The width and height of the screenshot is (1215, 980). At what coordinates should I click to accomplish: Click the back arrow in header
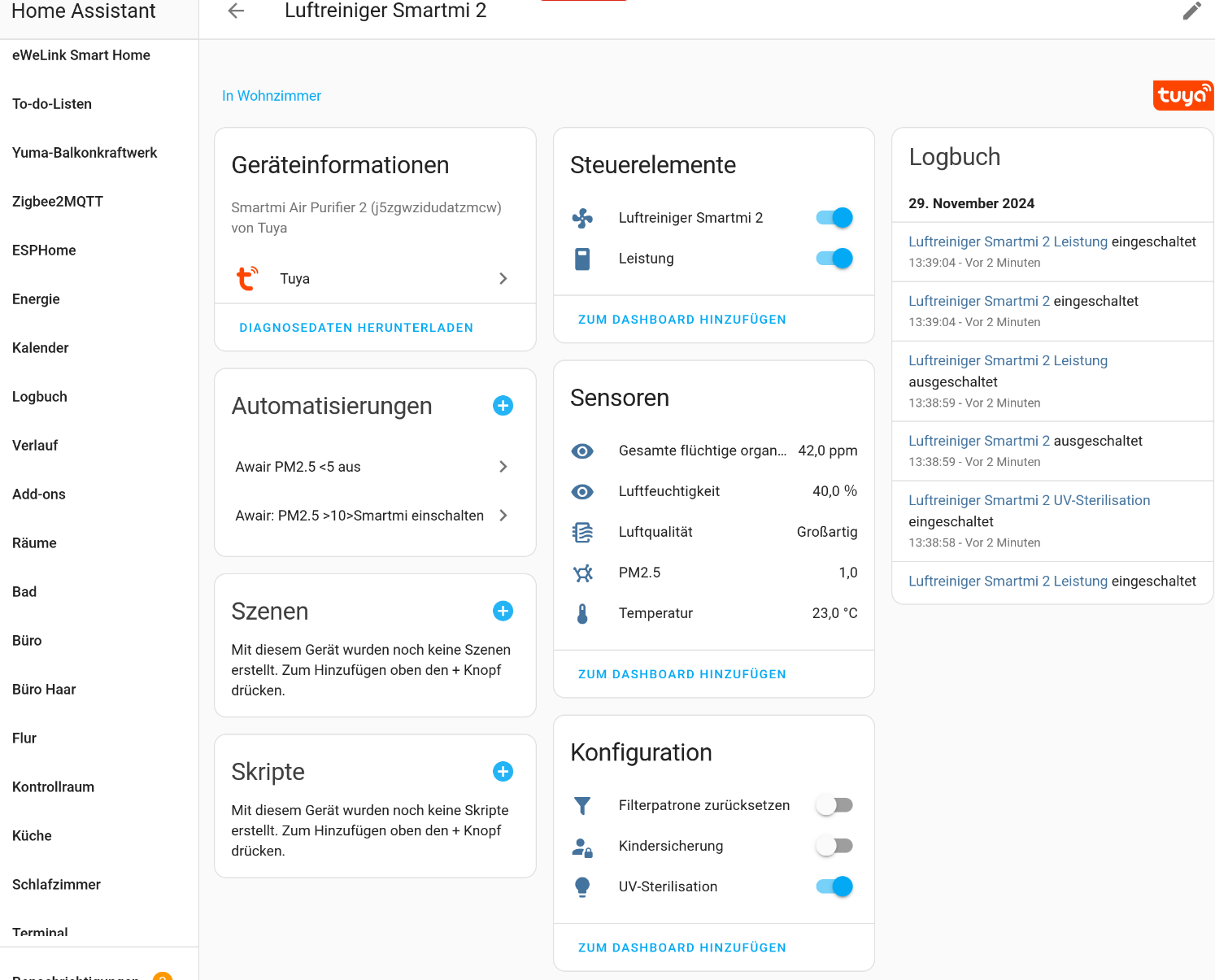tap(236, 11)
